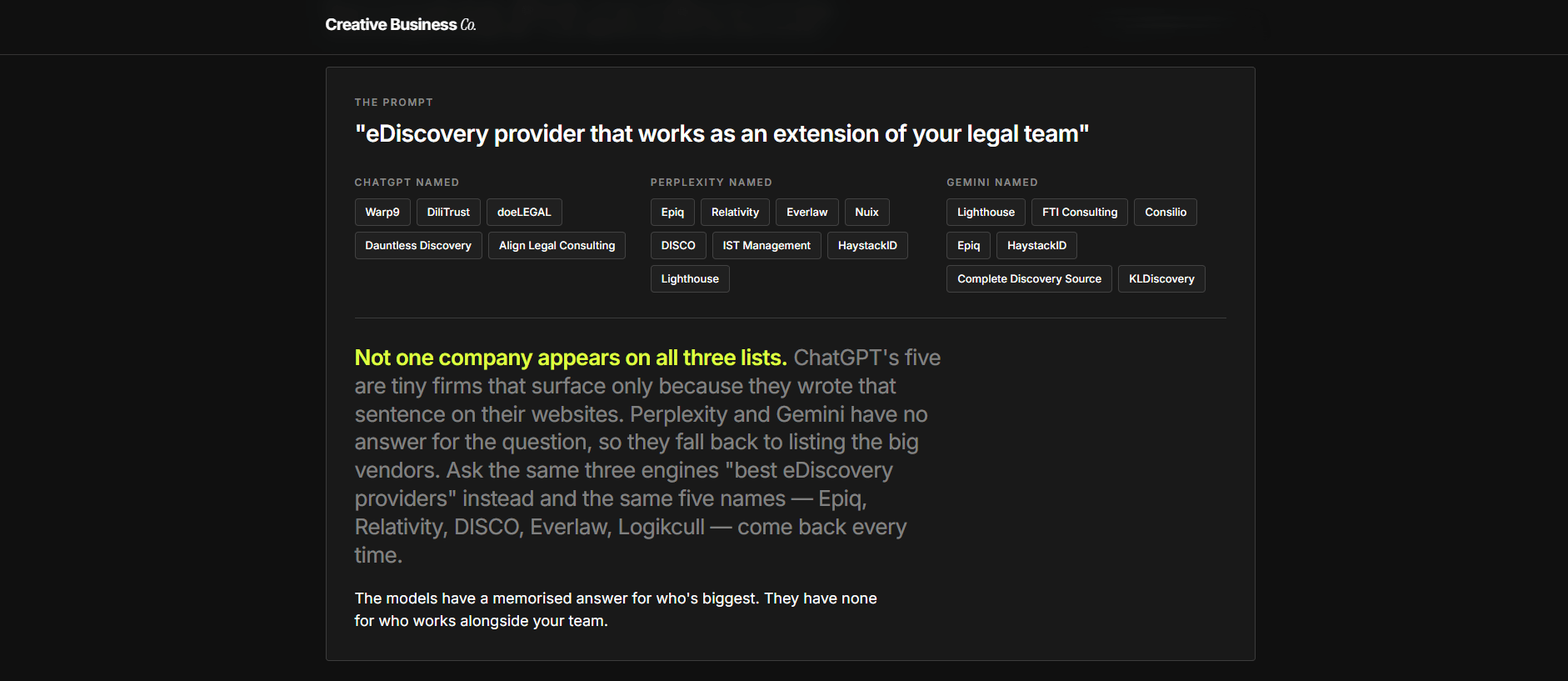Viewport: 1568px width, 681px height.
Task: Select the FTI Consulting tag
Action: tap(1080, 213)
